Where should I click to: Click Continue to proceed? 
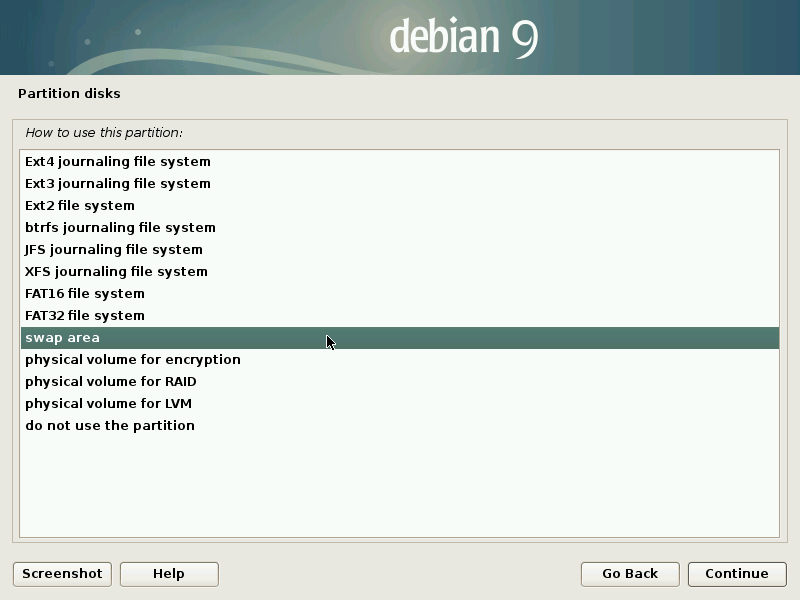point(737,574)
